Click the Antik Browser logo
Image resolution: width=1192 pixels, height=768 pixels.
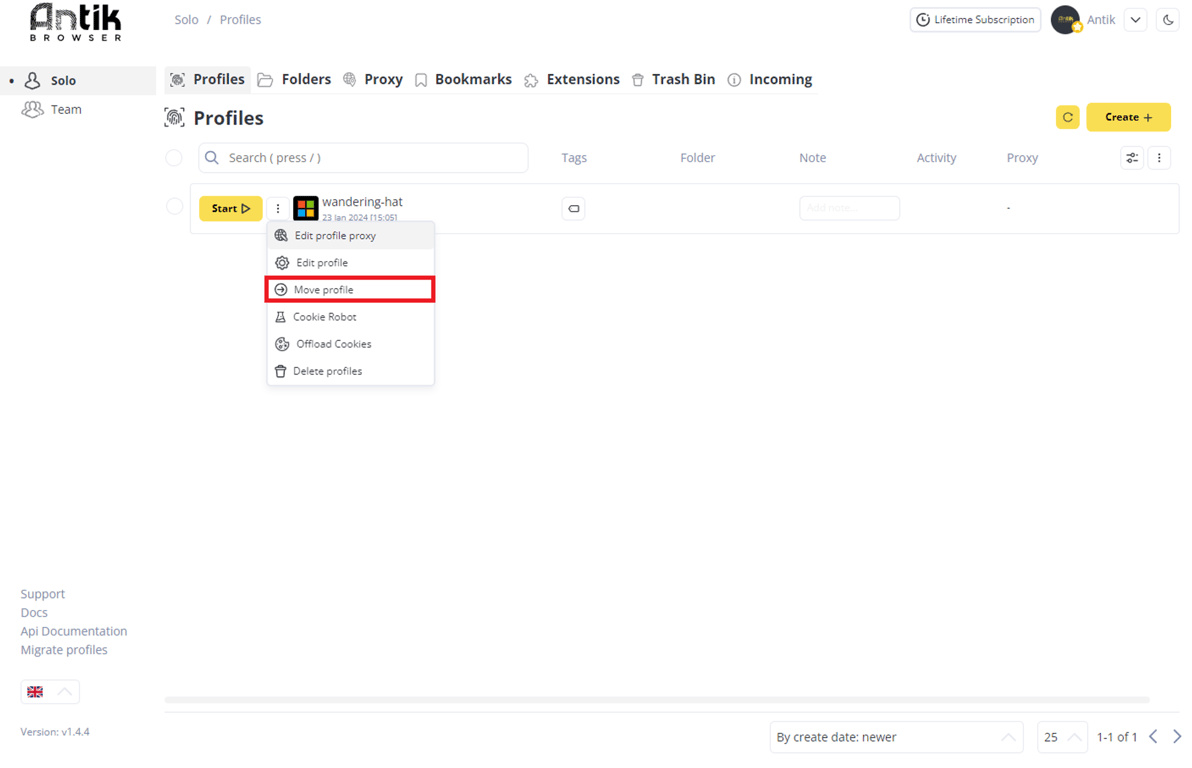click(x=75, y=22)
